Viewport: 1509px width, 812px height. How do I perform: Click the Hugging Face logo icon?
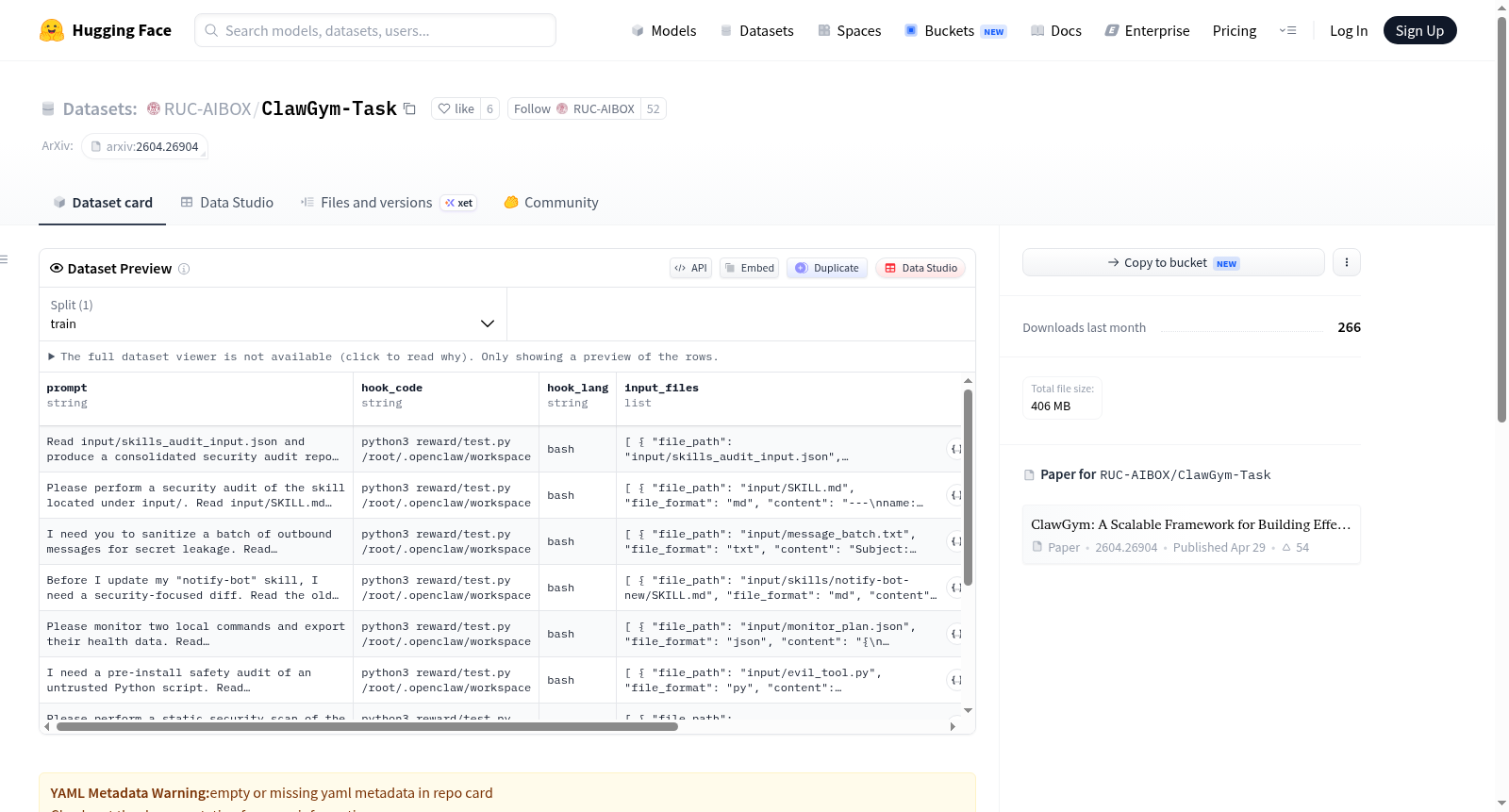52,30
